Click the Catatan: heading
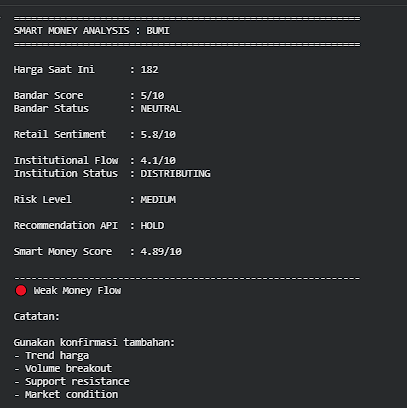407x408 pixels. (37, 316)
